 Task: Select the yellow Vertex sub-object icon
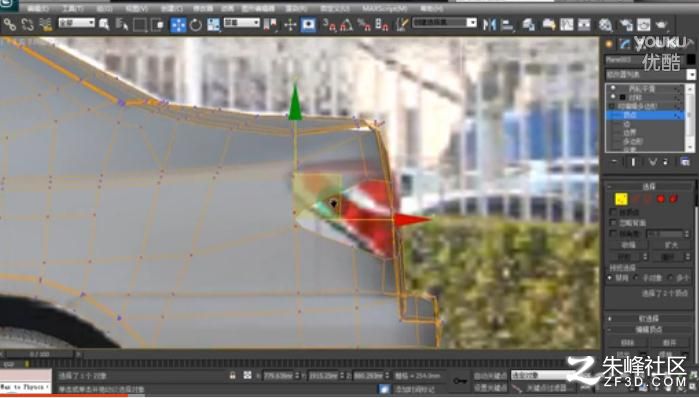(x=621, y=199)
